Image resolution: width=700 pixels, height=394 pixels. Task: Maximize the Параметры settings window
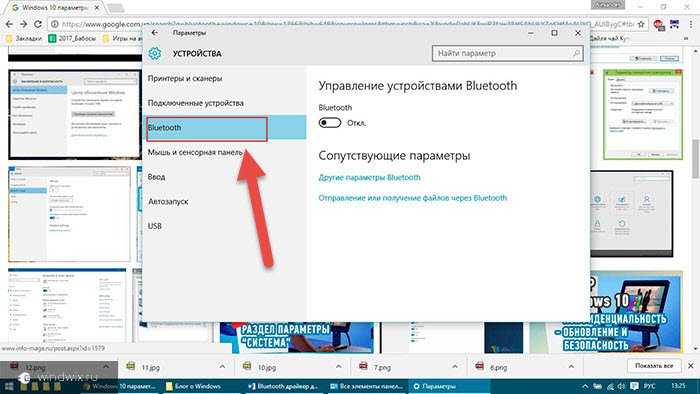point(554,33)
